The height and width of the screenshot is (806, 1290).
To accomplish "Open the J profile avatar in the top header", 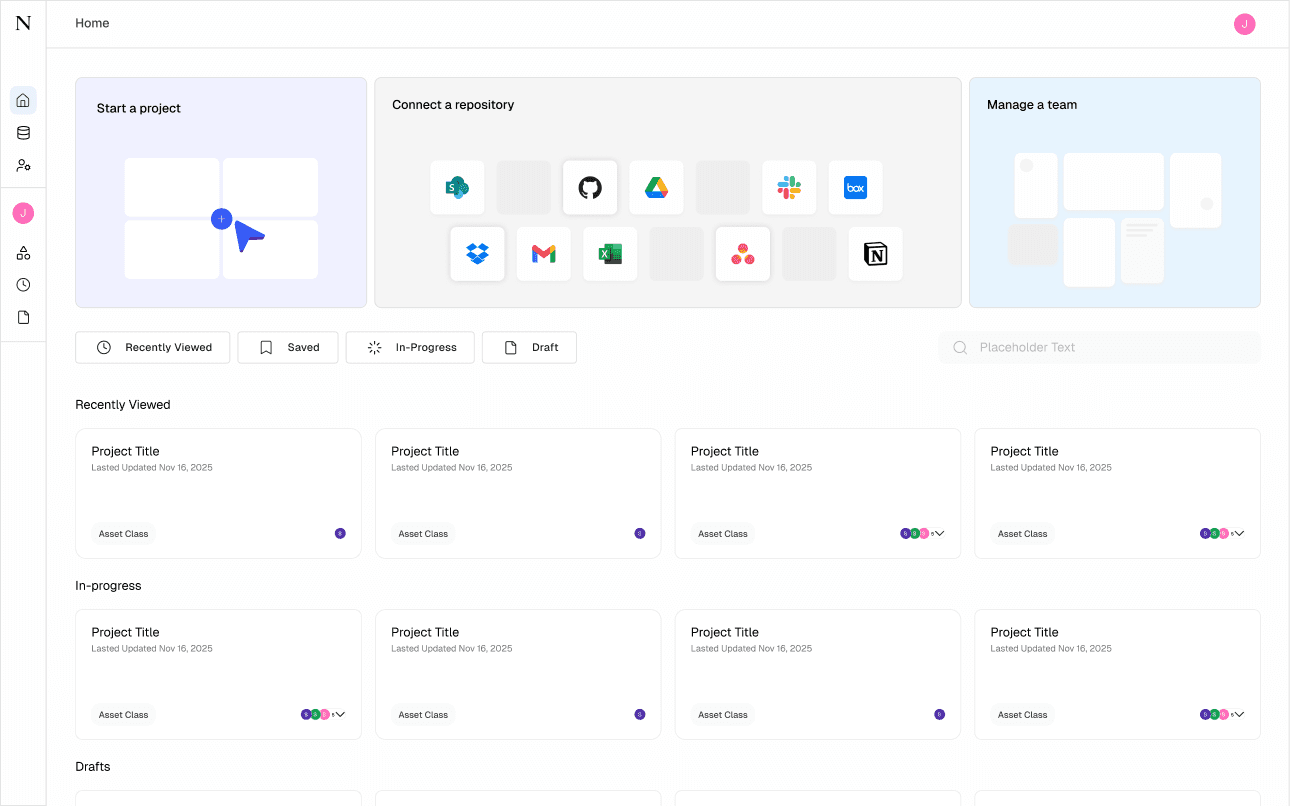I will click(1245, 24).
